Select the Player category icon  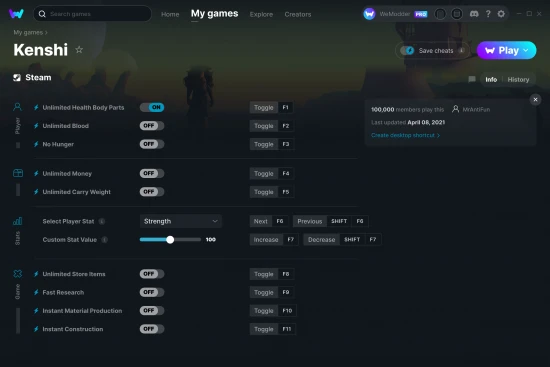[x=17, y=107]
